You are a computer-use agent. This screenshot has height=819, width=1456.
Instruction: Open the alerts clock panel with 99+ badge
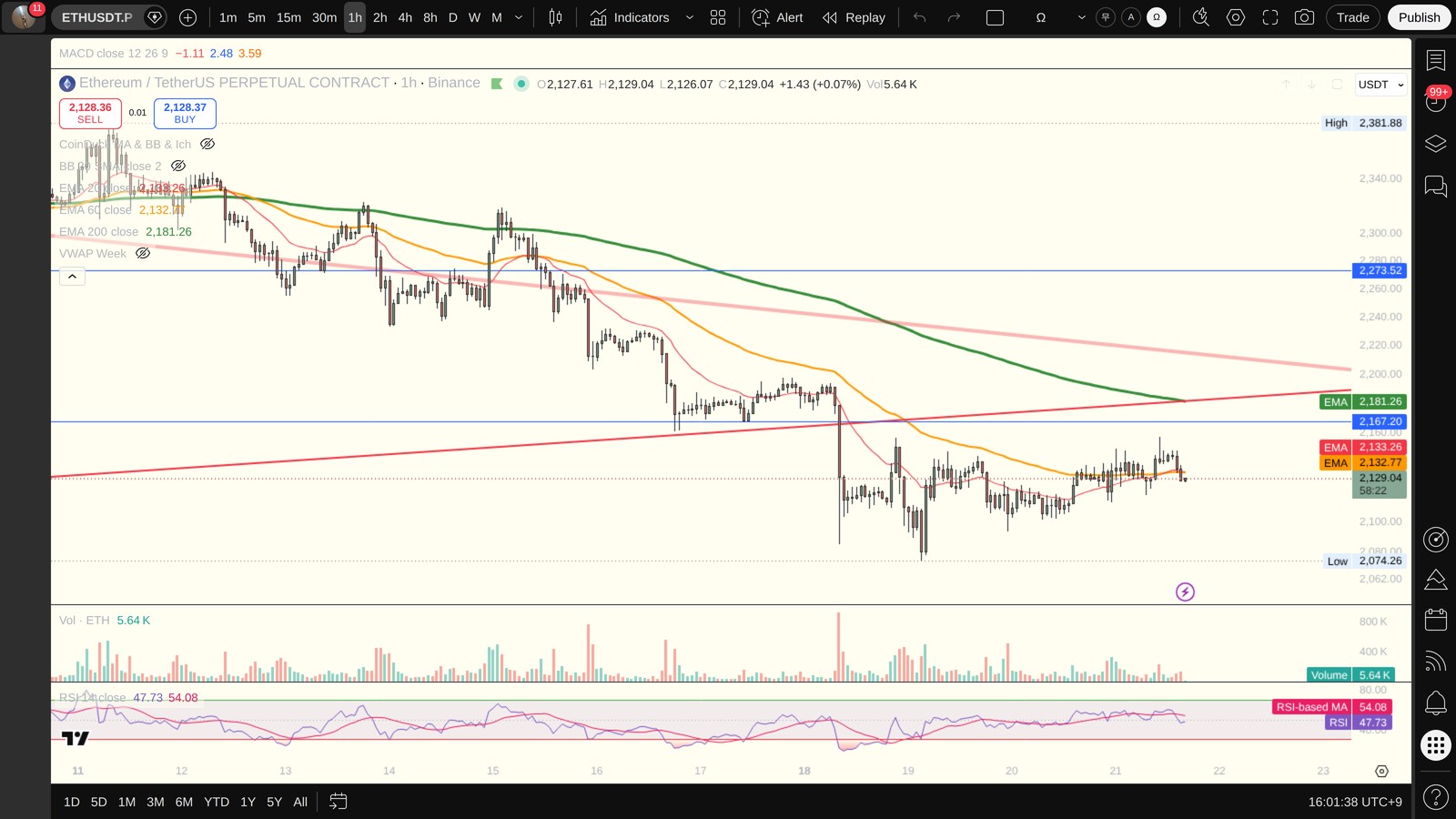(x=1436, y=101)
